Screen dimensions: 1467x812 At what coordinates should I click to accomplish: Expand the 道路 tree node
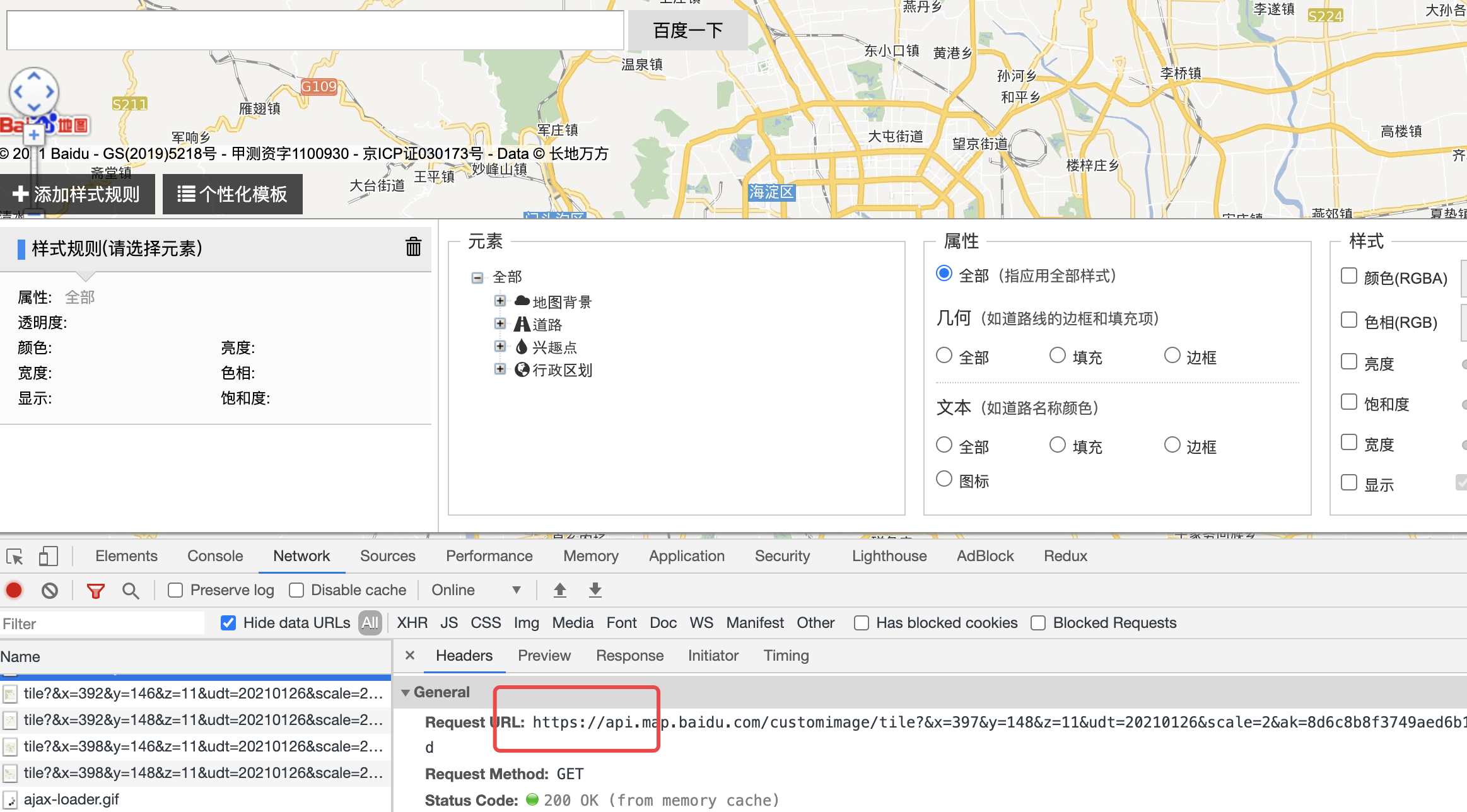pos(500,323)
